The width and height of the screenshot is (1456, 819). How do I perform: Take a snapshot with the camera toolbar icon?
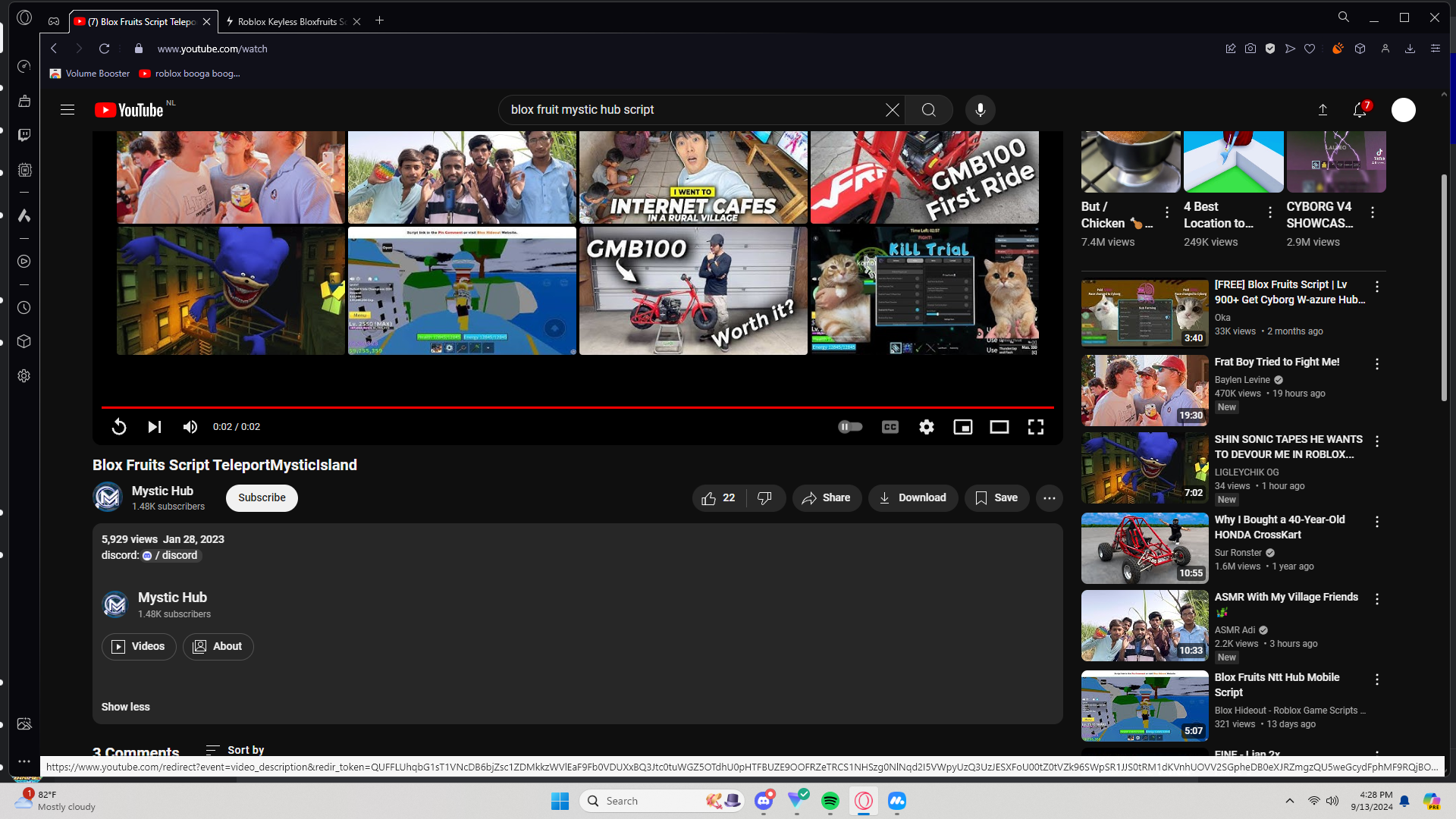click(1250, 49)
